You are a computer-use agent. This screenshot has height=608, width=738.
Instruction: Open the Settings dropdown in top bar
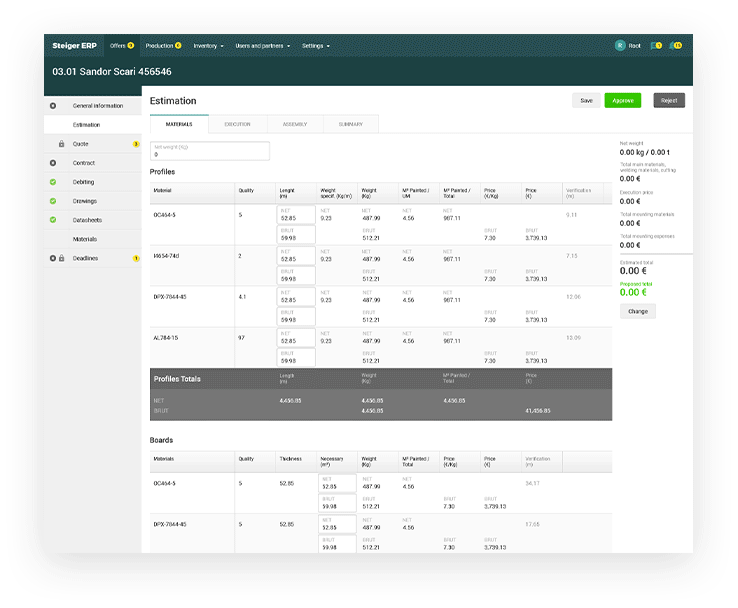click(315, 46)
